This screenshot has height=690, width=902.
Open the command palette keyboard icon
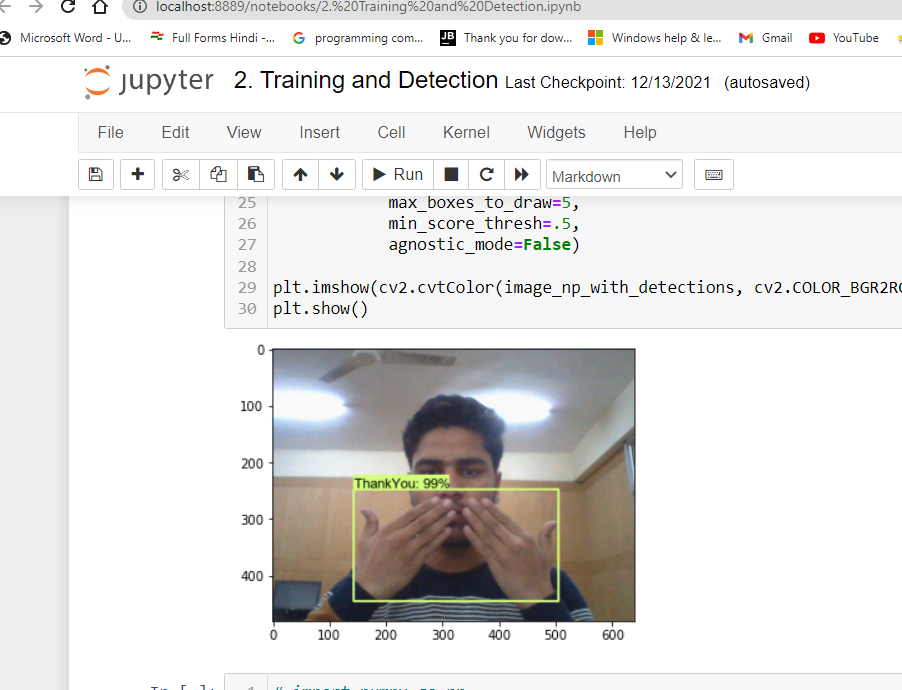tap(713, 174)
